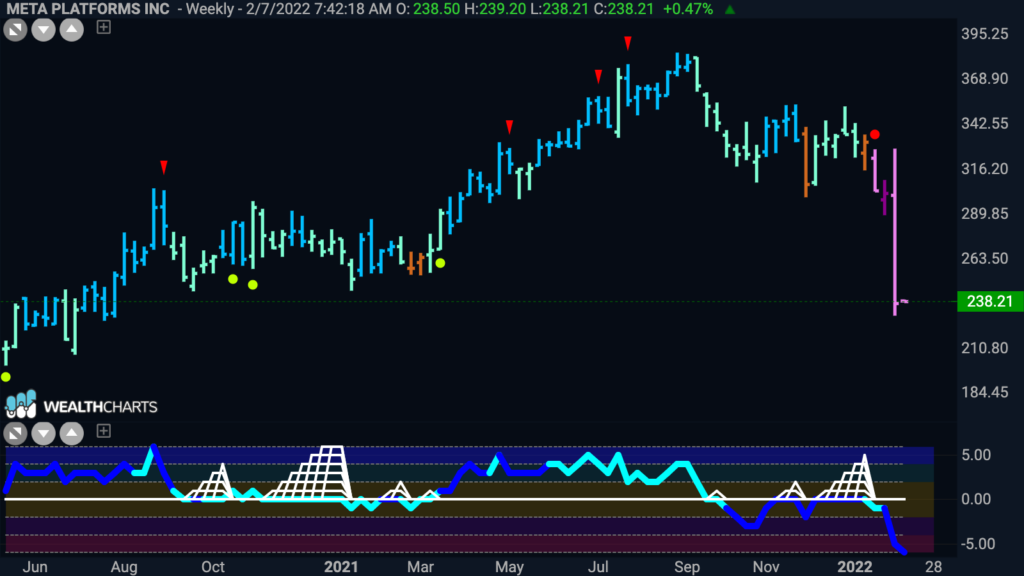Click the 395.25 price axis label

click(x=985, y=34)
